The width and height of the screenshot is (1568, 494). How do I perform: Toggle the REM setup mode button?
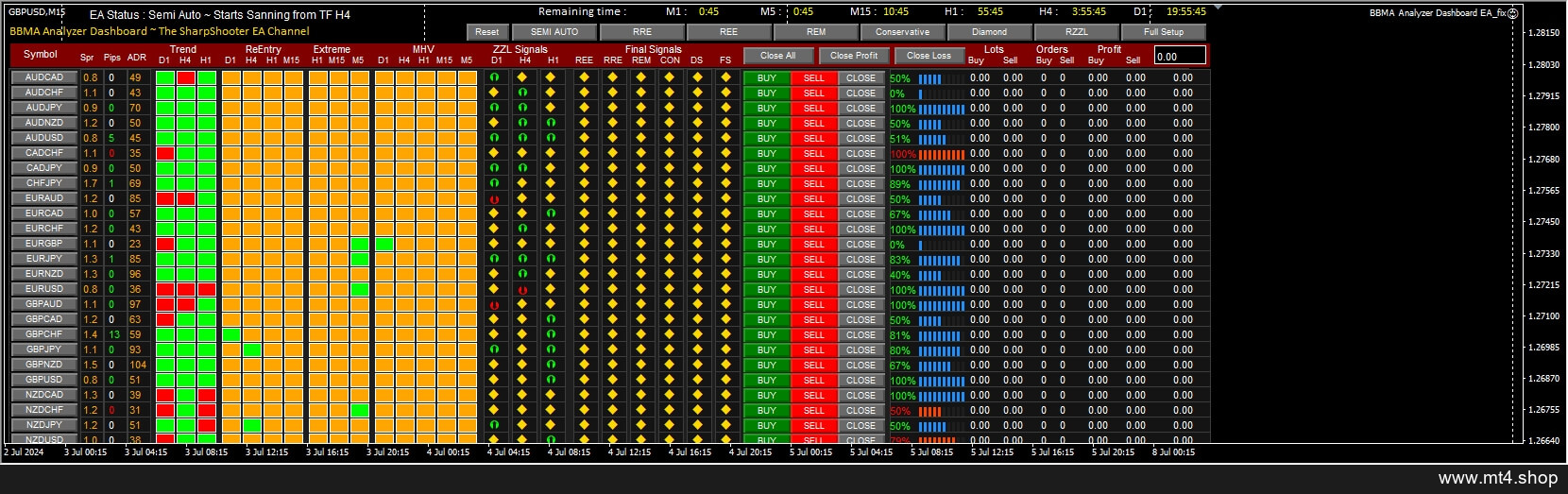click(x=816, y=31)
